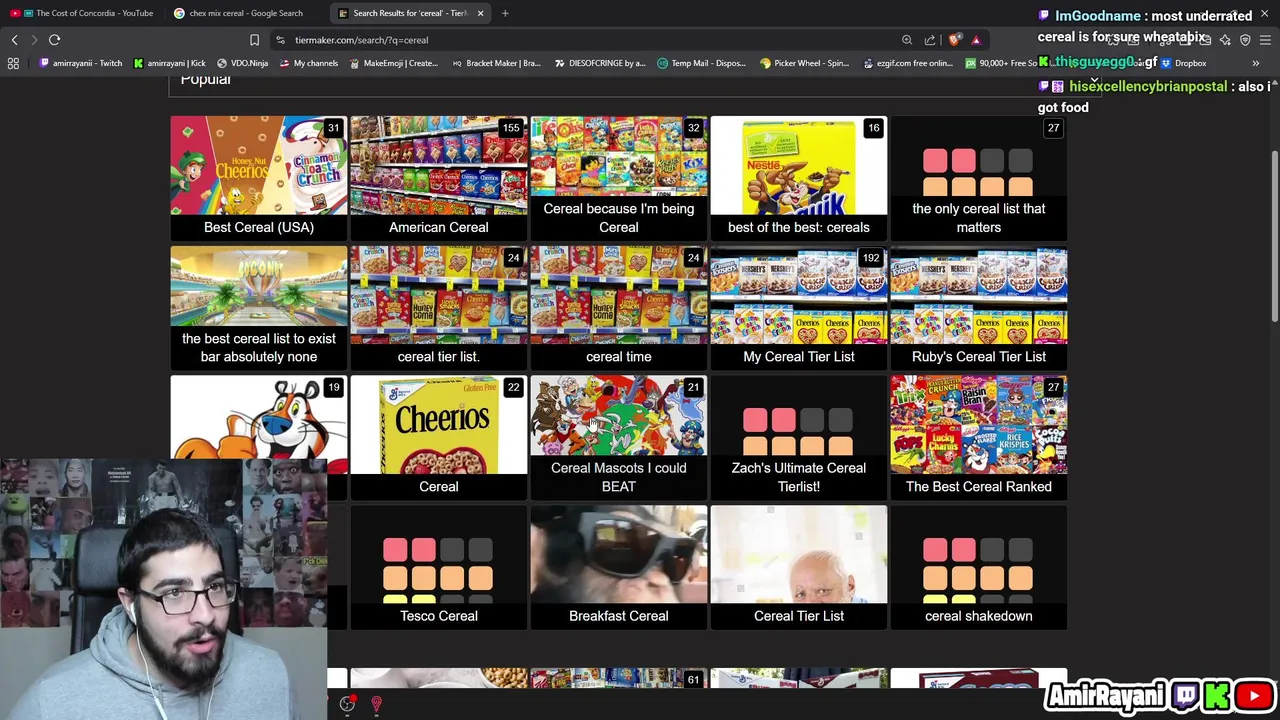The image size is (1280, 720).
Task: Open the My channels bookmark
Action: tap(308, 63)
